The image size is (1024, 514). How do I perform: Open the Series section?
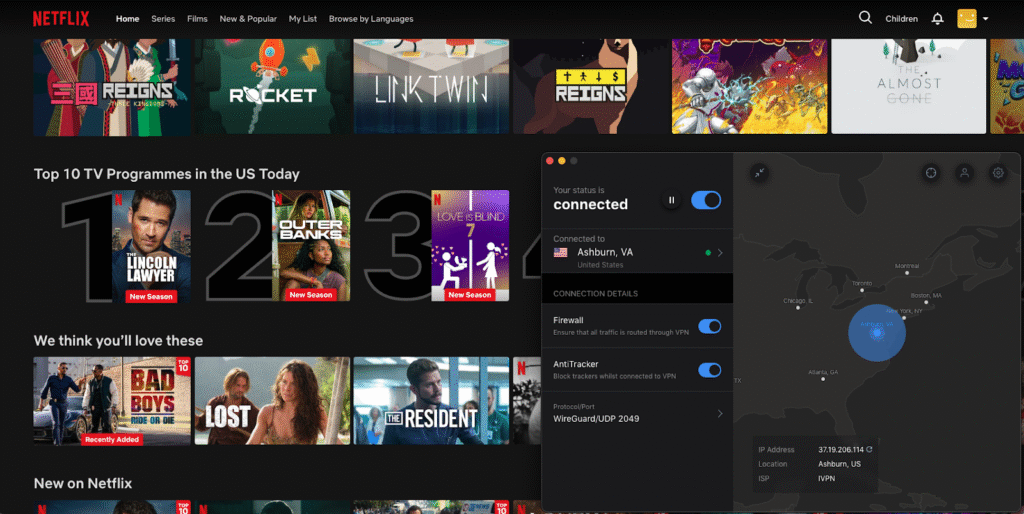click(x=163, y=19)
